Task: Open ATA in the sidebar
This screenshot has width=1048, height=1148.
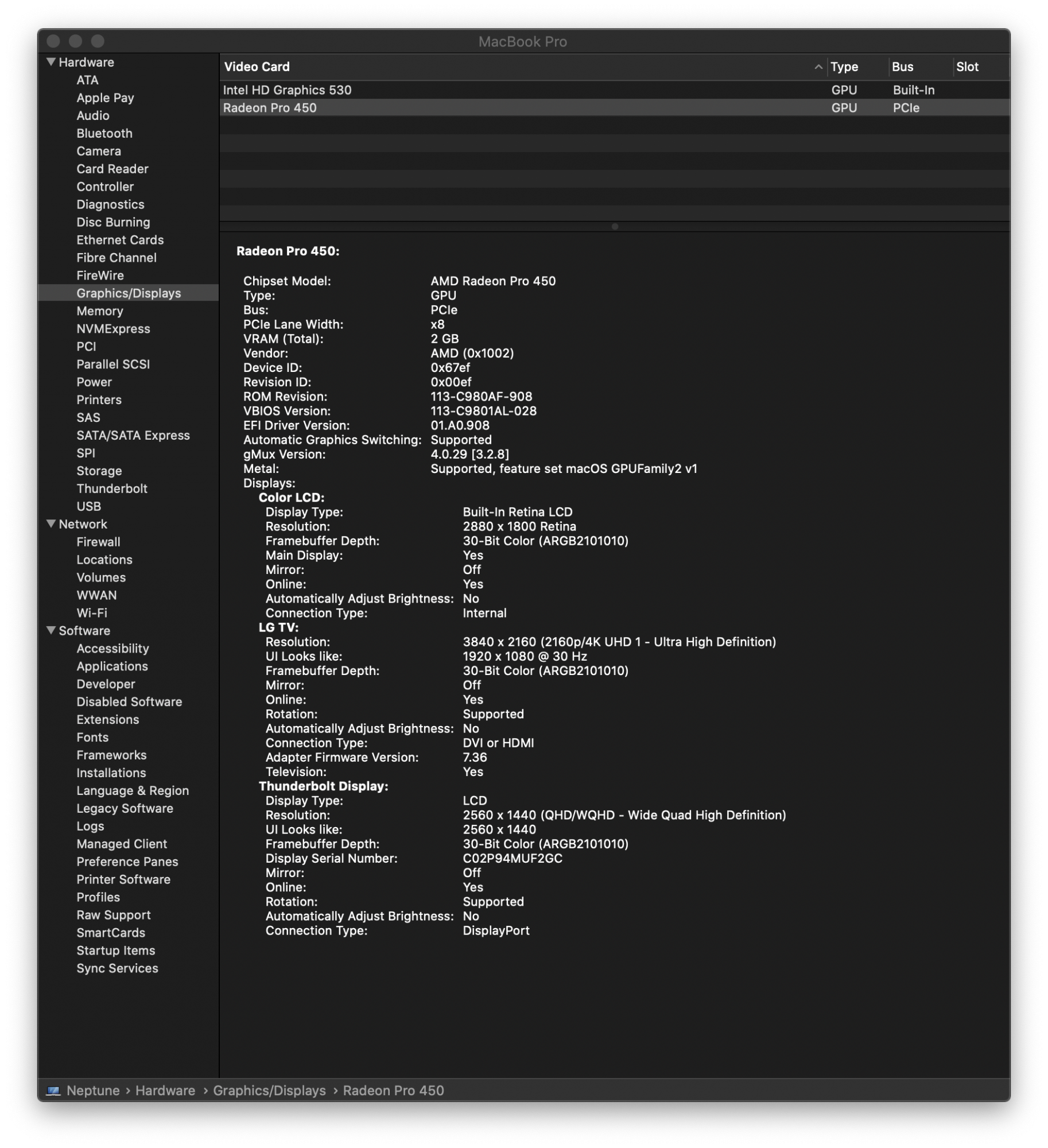Action: pos(87,80)
